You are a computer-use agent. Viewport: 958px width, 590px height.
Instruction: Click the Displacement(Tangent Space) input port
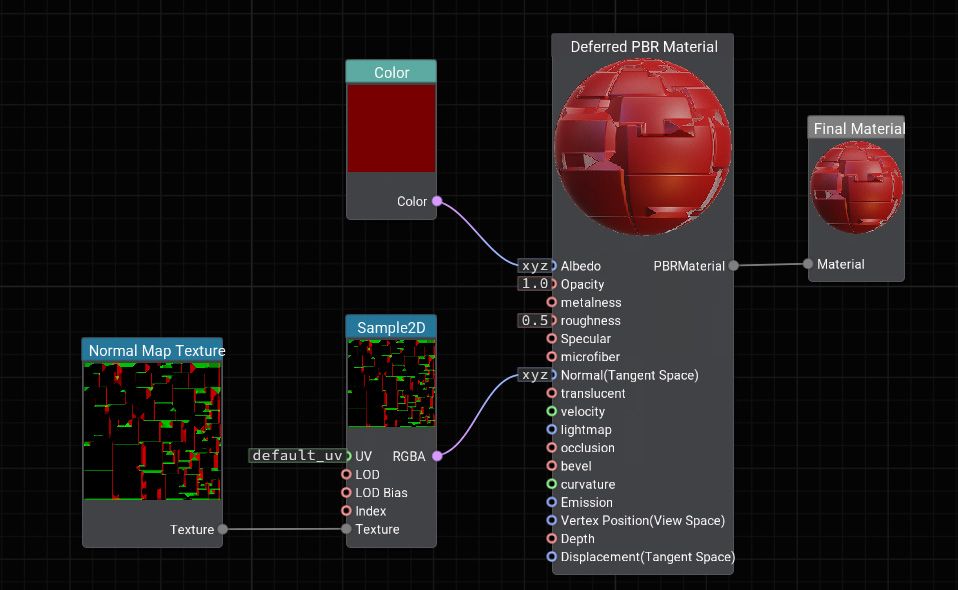pyautogui.click(x=552, y=556)
